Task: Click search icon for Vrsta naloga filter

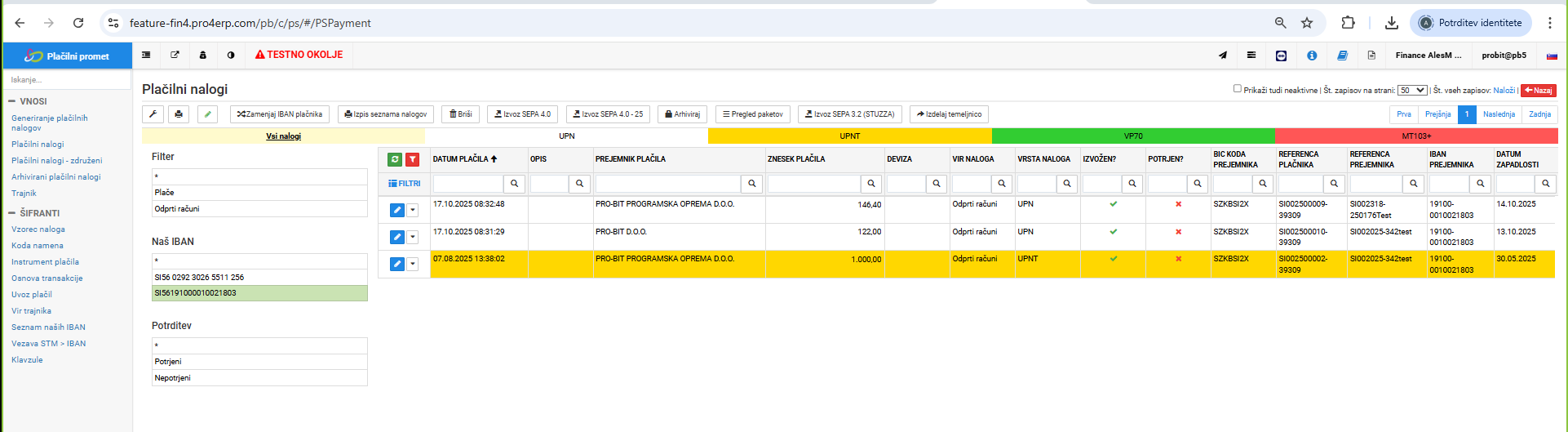Action: click(x=1067, y=184)
